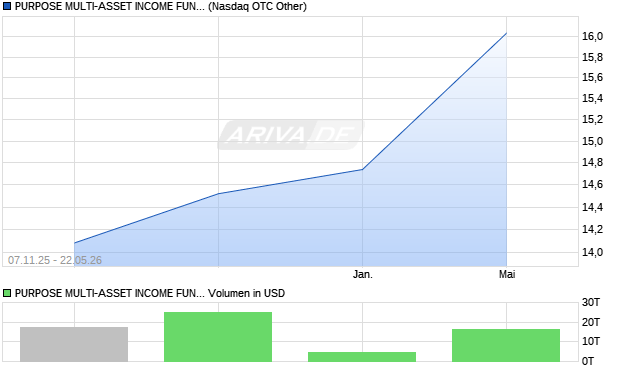Click the 14,2 price axis value
The height and width of the screenshot is (371, 620).
click(592, 229)
